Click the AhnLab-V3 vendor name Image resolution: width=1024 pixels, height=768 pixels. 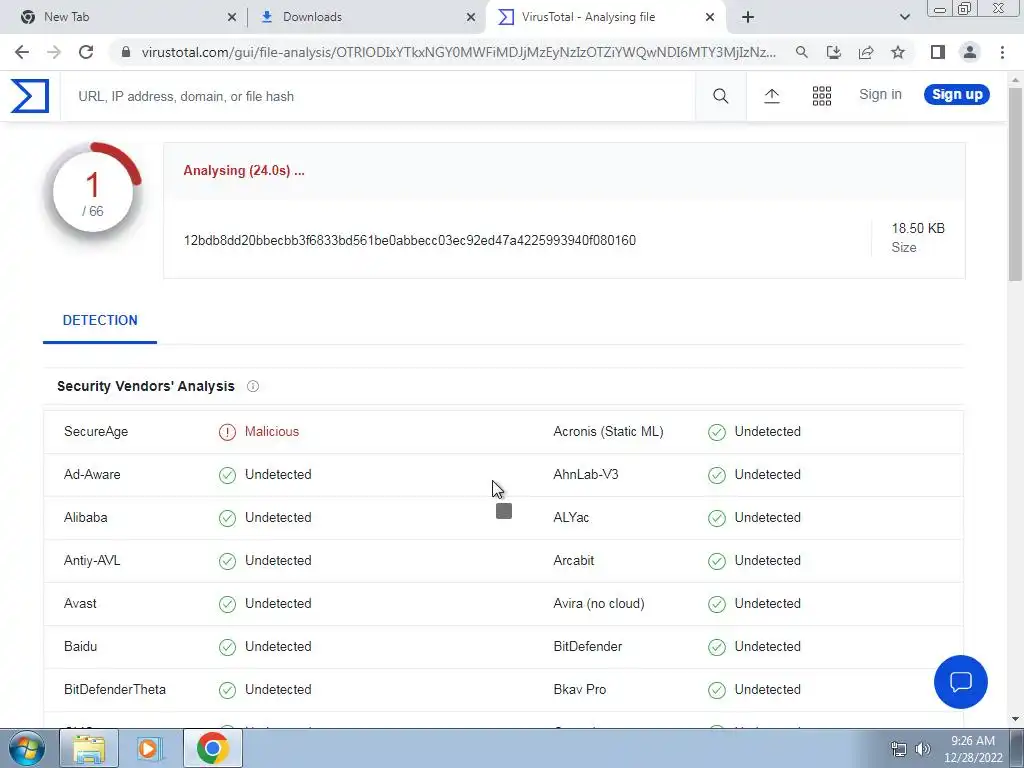(x=586, y=475)
